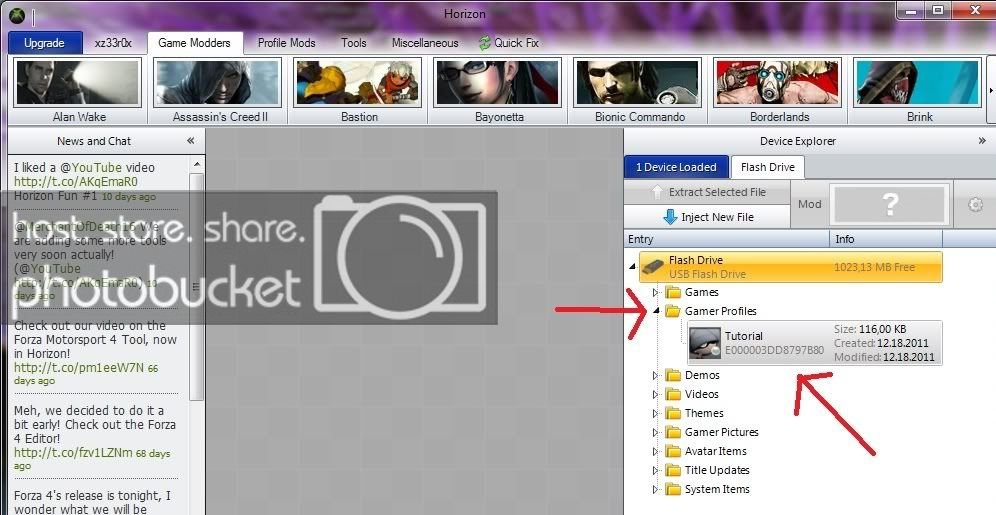Click the Entry column header
The height and width of the screenshot is (515, 996).
coord(727,239)
